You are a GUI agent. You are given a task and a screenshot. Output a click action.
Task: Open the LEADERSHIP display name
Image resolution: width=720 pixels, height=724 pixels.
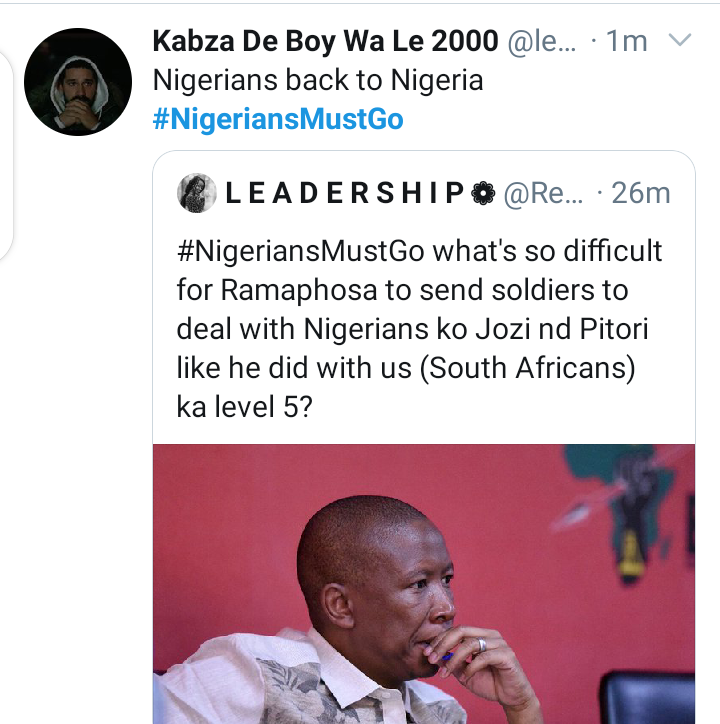tap(345, 193)
